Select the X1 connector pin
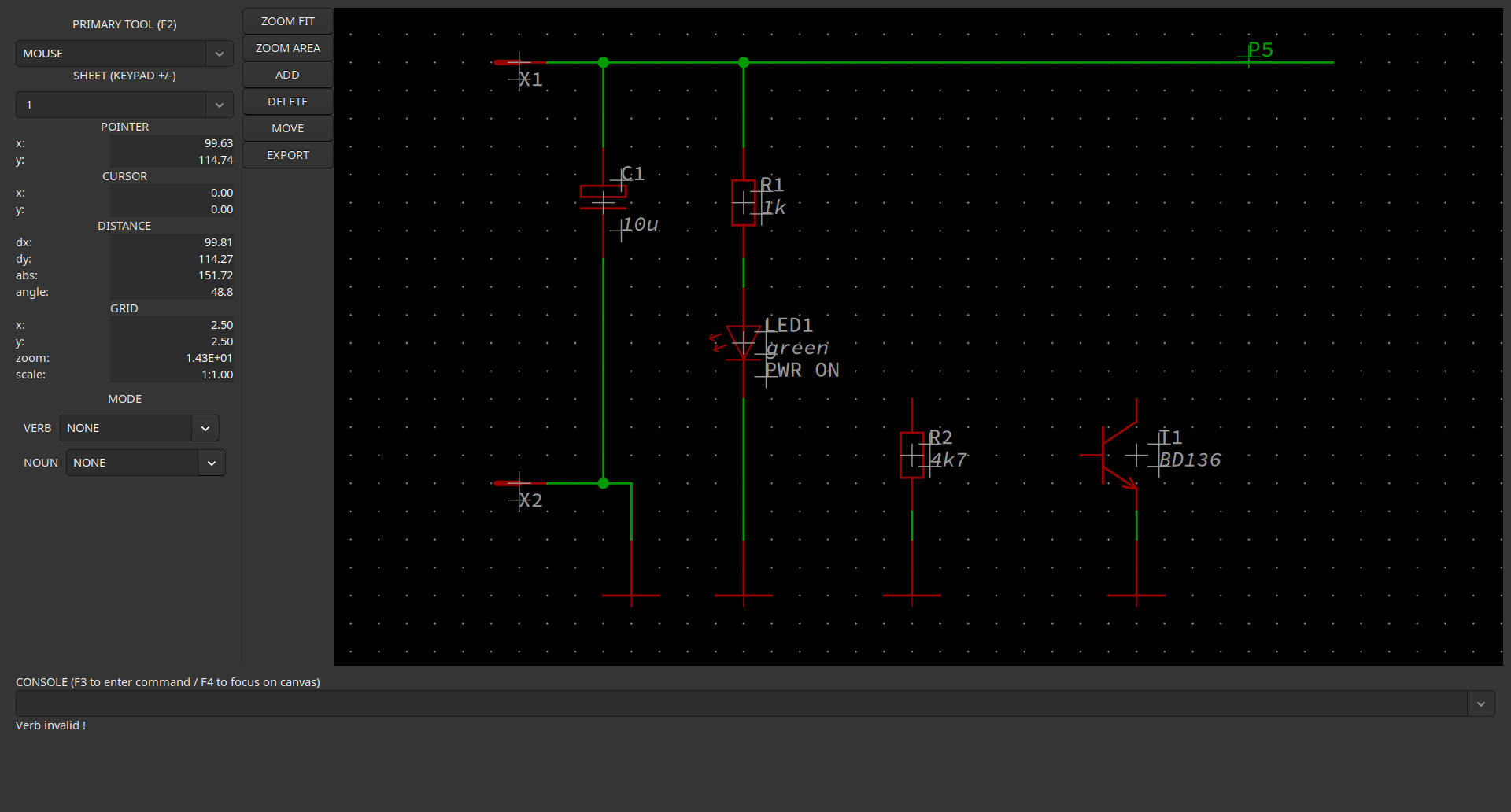The height and width of the screenshot is (812, 1511). [519, 62]
